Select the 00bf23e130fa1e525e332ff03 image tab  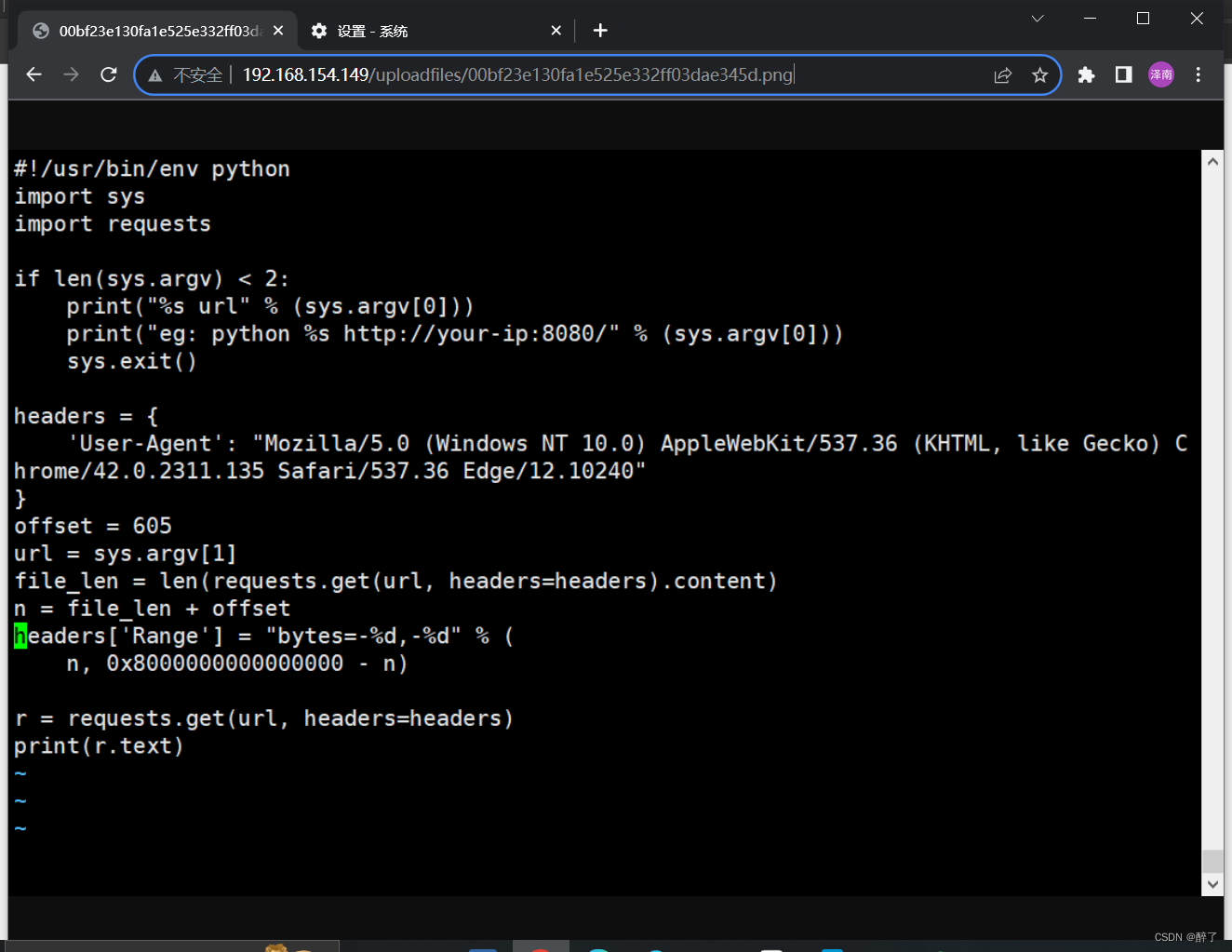tap(157, 31)
